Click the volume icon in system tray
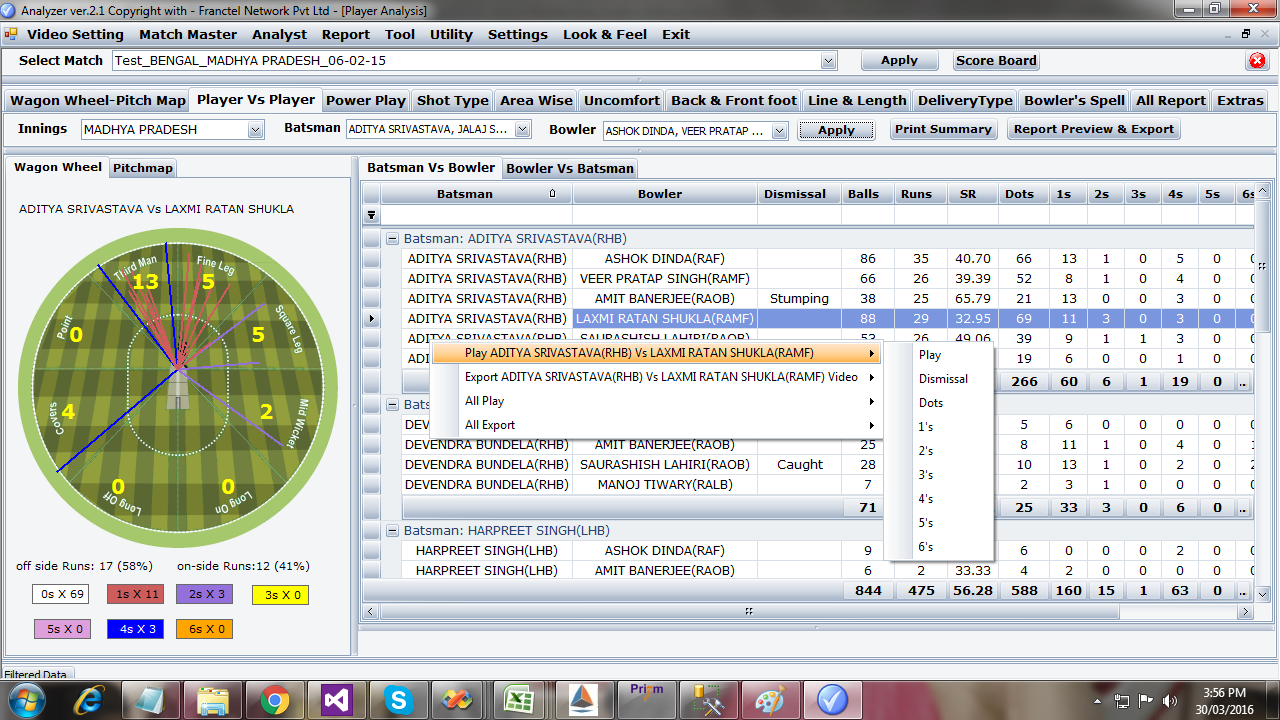 coord(1169,701)
